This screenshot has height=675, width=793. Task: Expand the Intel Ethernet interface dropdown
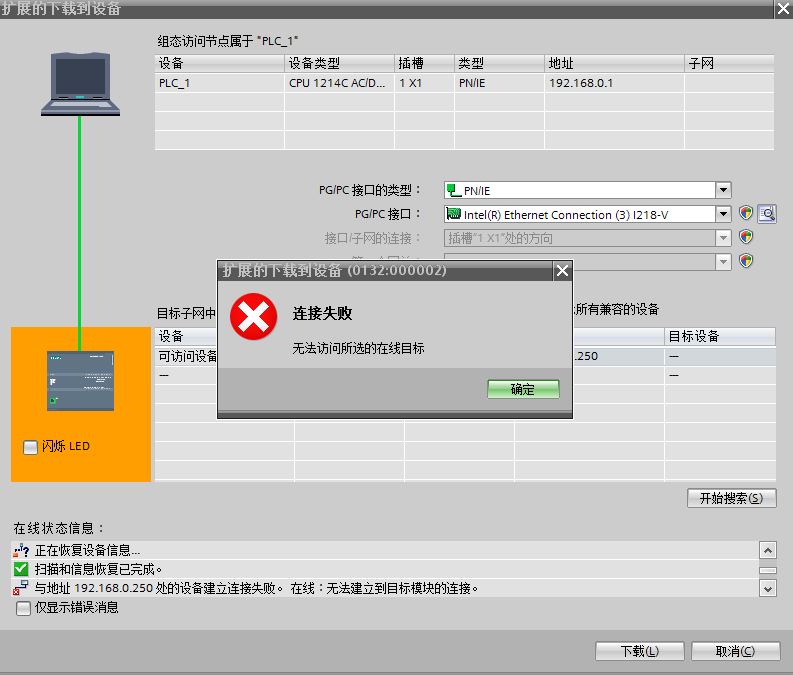(x=723, y=214)
